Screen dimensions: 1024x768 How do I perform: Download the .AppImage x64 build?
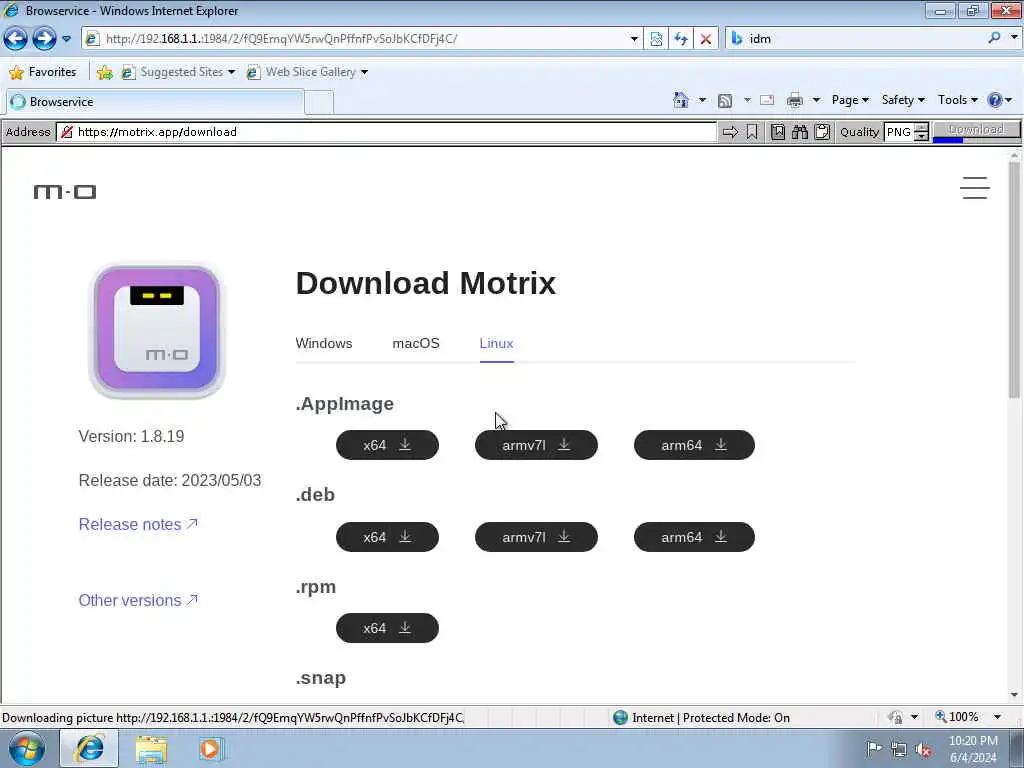pos(387,445)
